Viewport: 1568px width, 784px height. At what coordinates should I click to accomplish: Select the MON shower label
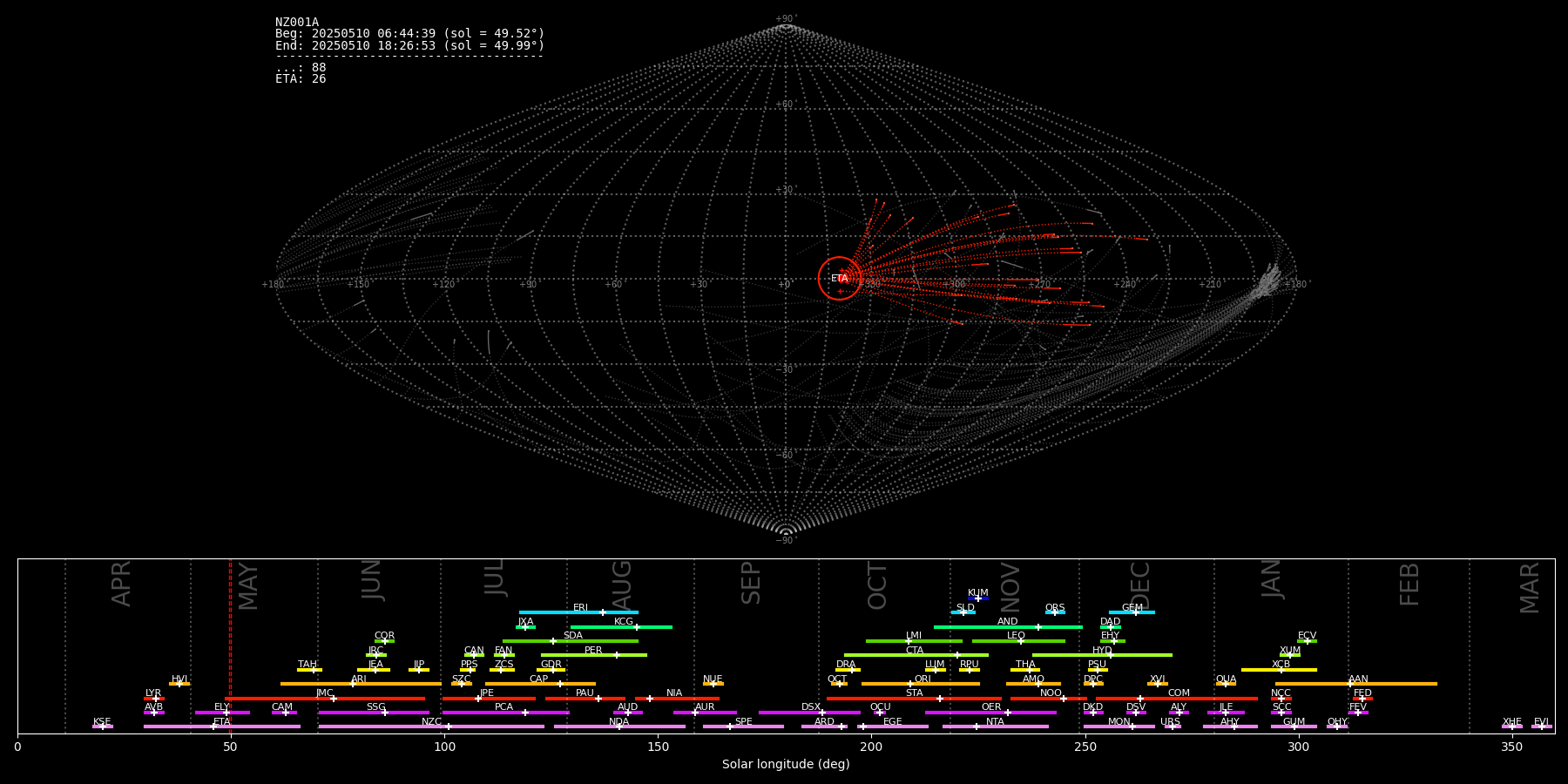(1119, 722)
